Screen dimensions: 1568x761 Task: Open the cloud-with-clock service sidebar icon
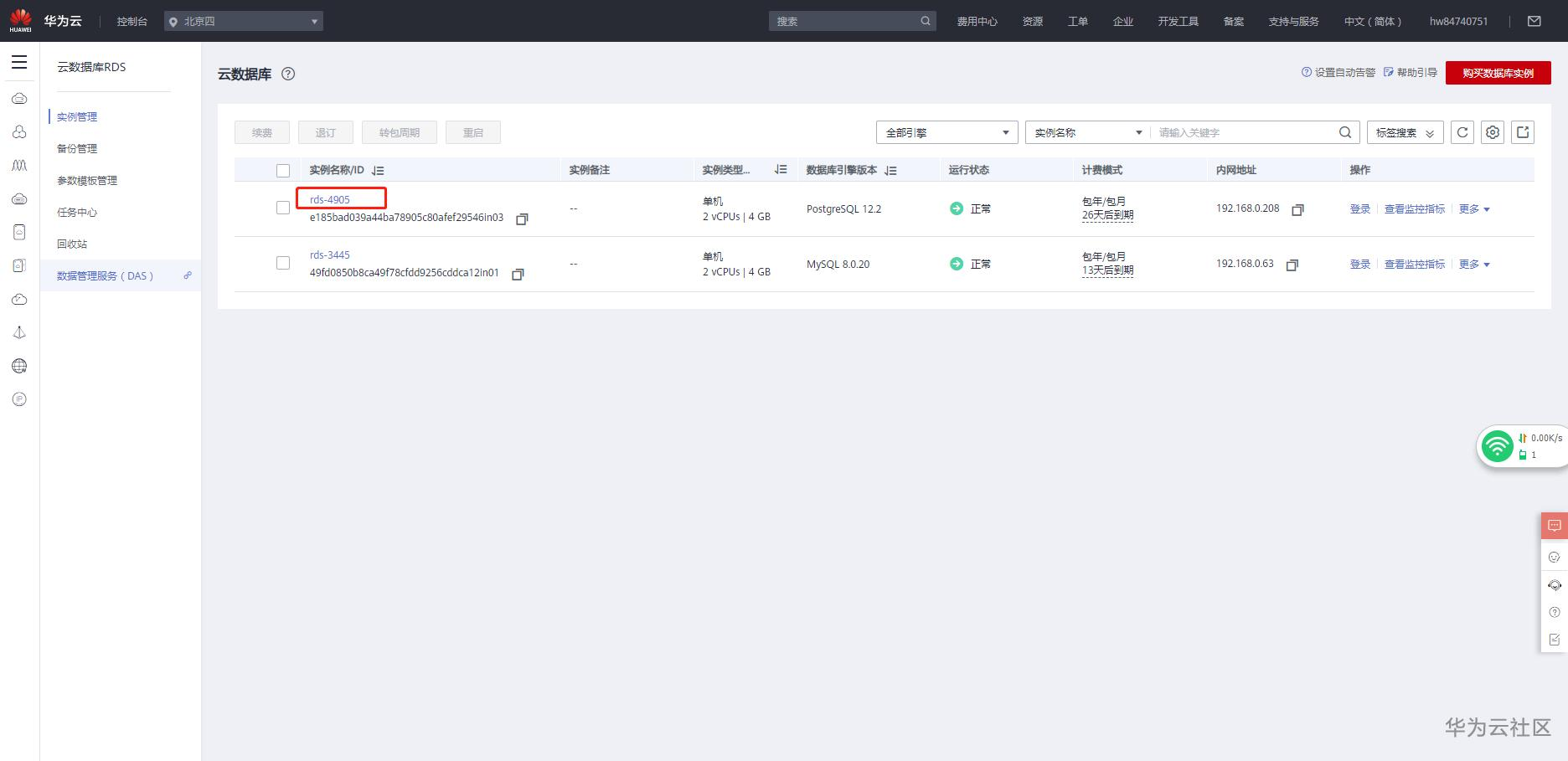[19, 300]
